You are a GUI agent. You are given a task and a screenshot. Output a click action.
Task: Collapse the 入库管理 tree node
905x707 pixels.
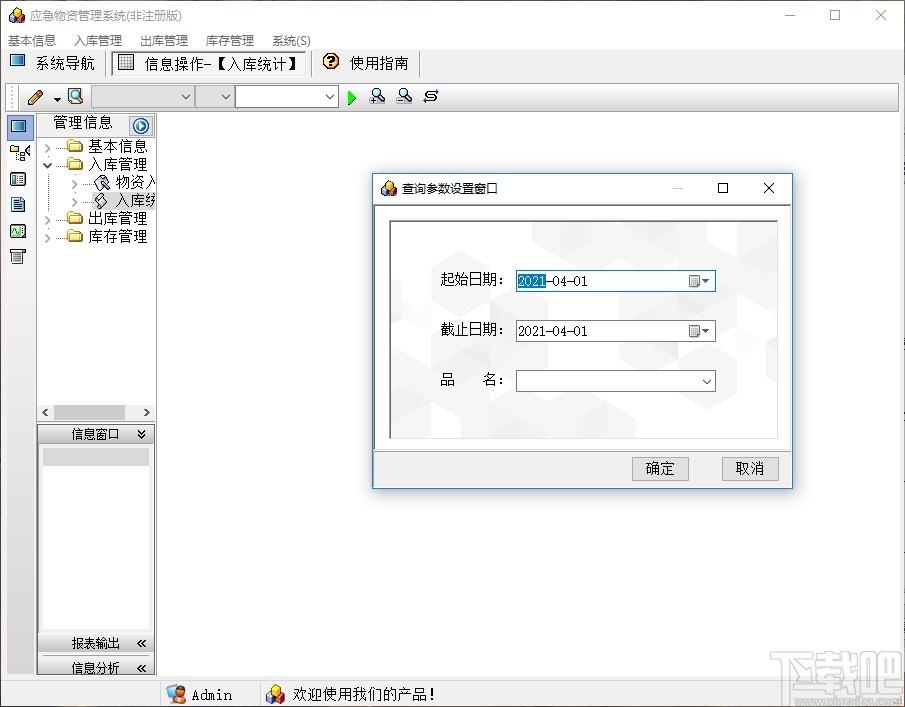click(47, 166)
